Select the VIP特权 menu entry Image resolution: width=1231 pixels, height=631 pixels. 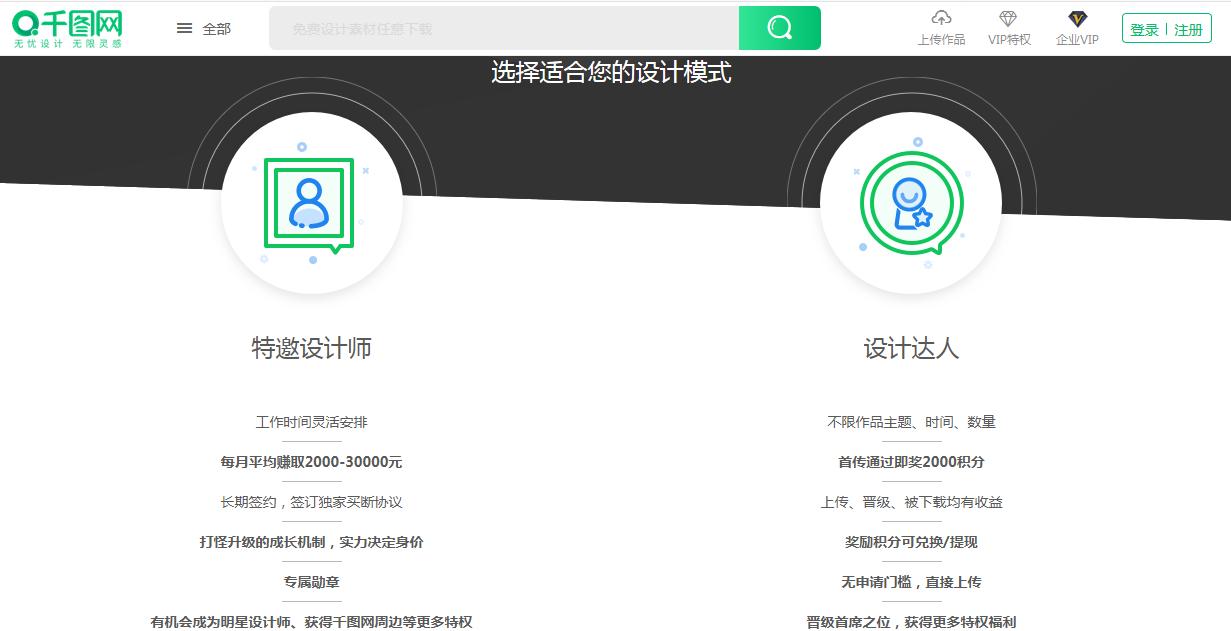click(x=1007, y=41)
